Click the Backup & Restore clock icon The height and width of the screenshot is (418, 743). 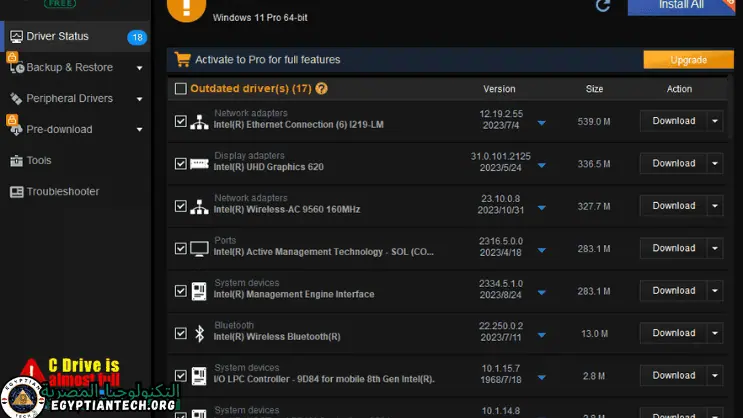click(x=17, y=68)
